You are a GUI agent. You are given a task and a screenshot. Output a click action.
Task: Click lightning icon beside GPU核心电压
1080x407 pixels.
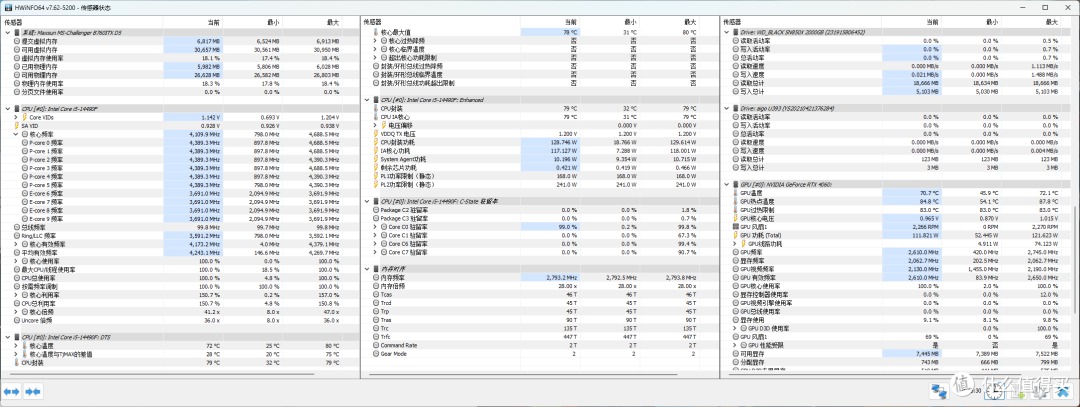(x=734, y=218)
